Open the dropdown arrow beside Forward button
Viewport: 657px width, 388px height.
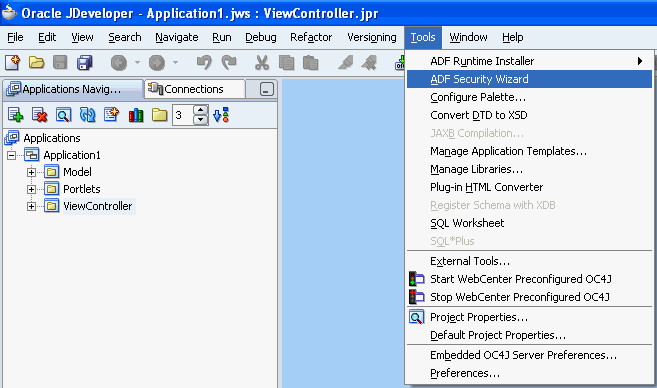click(x=175, y=63)
